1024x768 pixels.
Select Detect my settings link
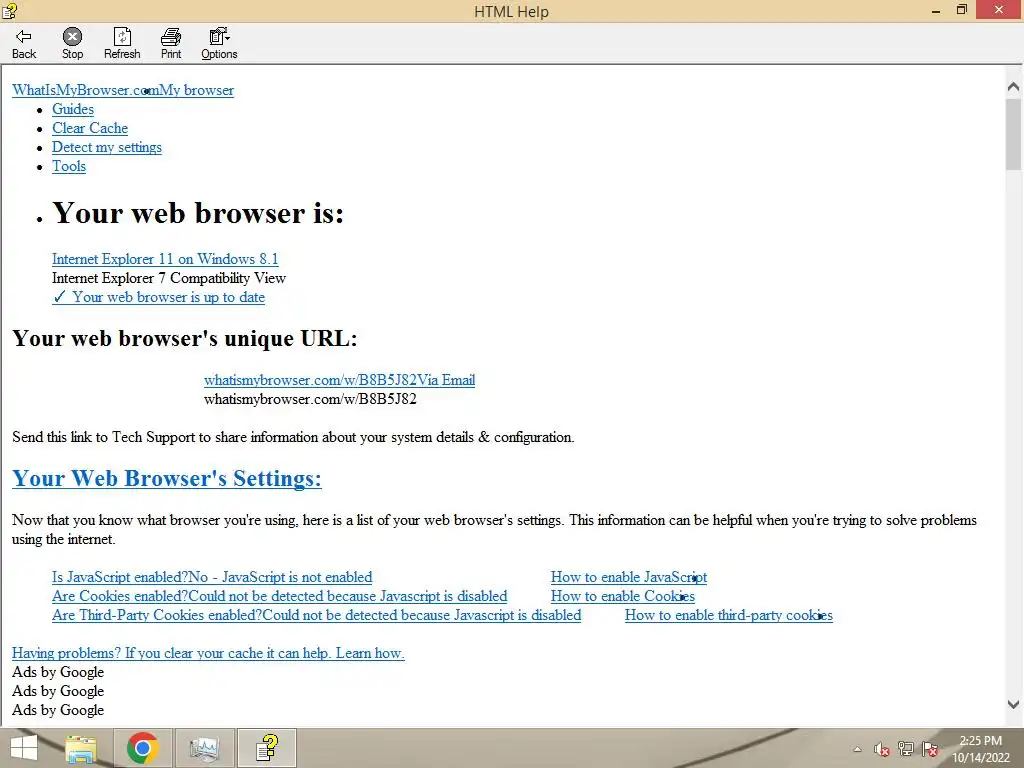coord(107,147)
